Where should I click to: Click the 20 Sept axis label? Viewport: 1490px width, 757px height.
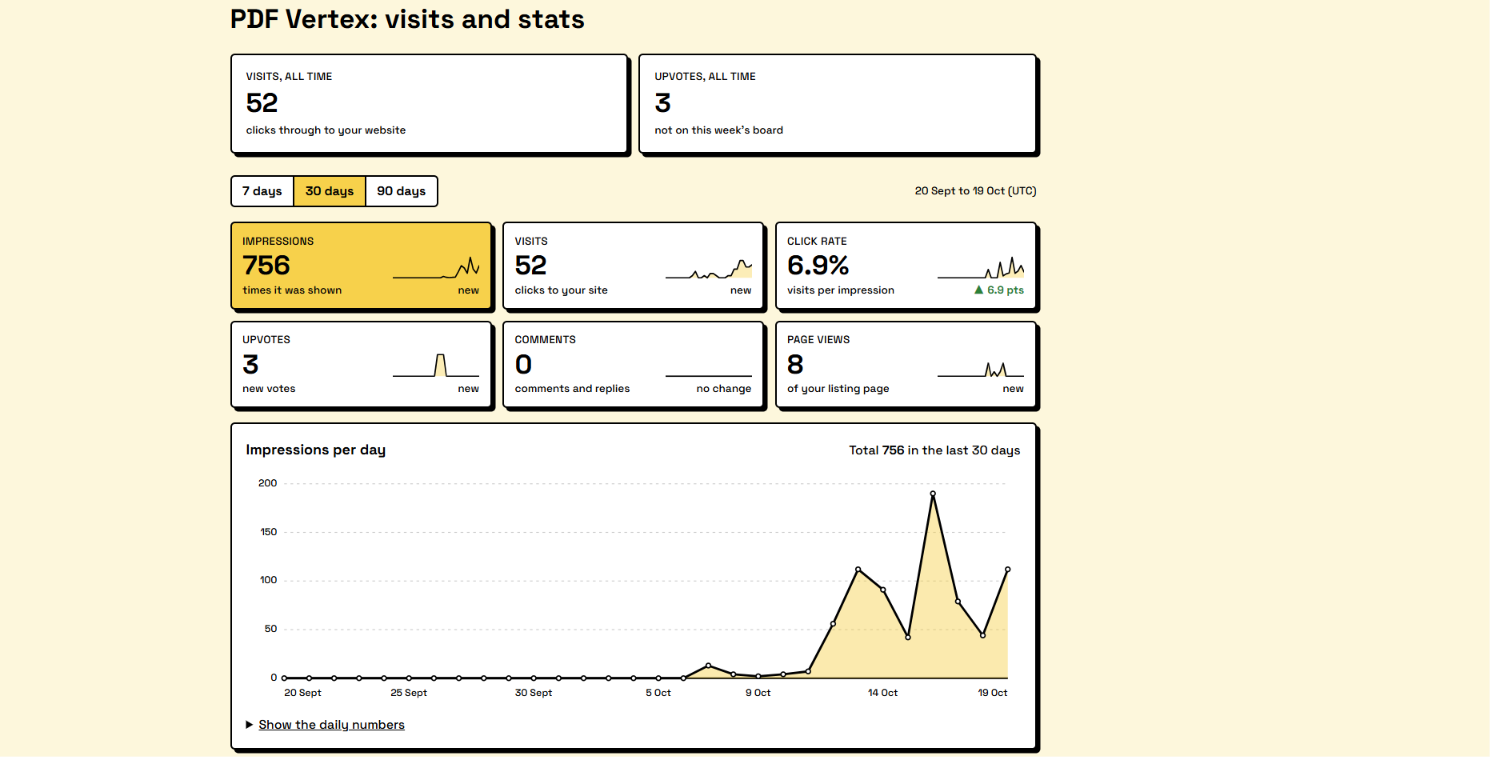pyautogui.click(x=303, y=693)
